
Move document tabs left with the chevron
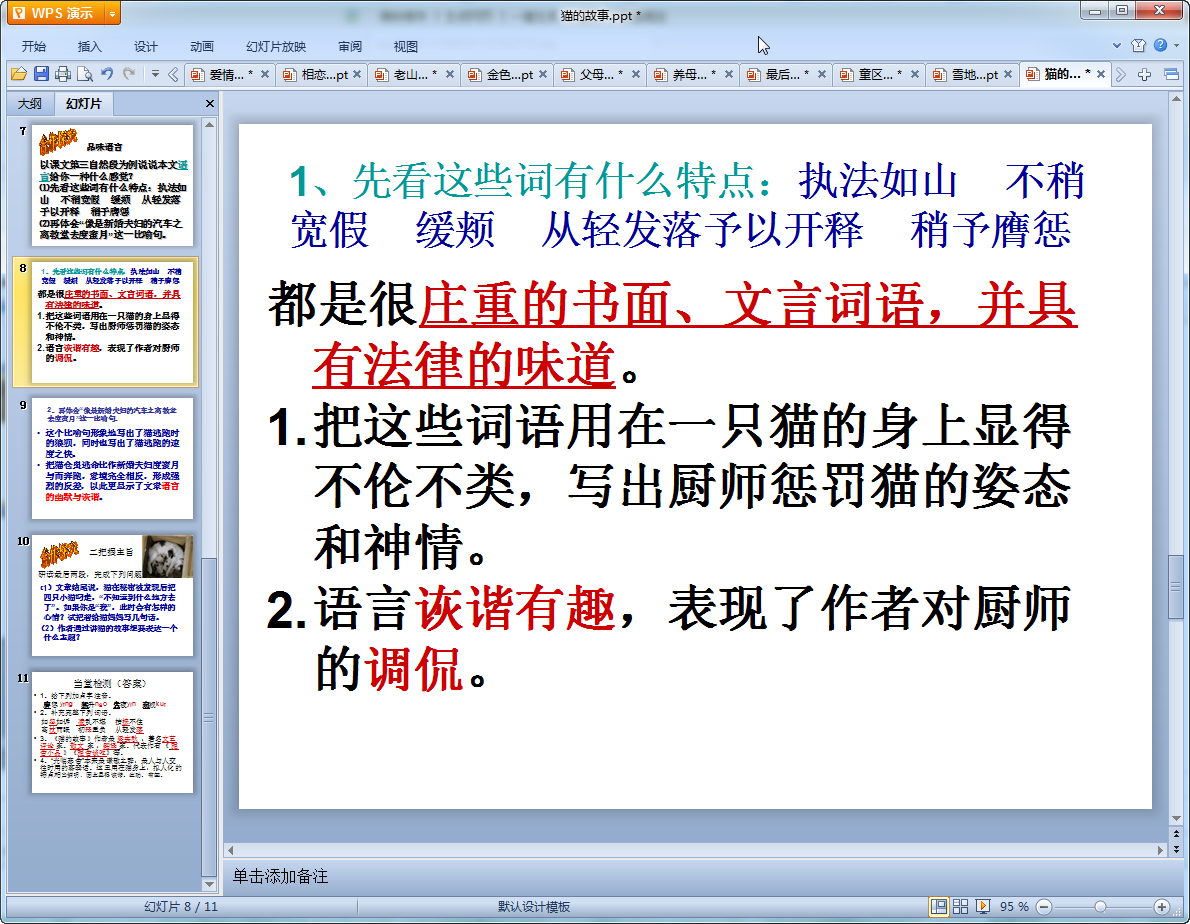tap(173, 74)
